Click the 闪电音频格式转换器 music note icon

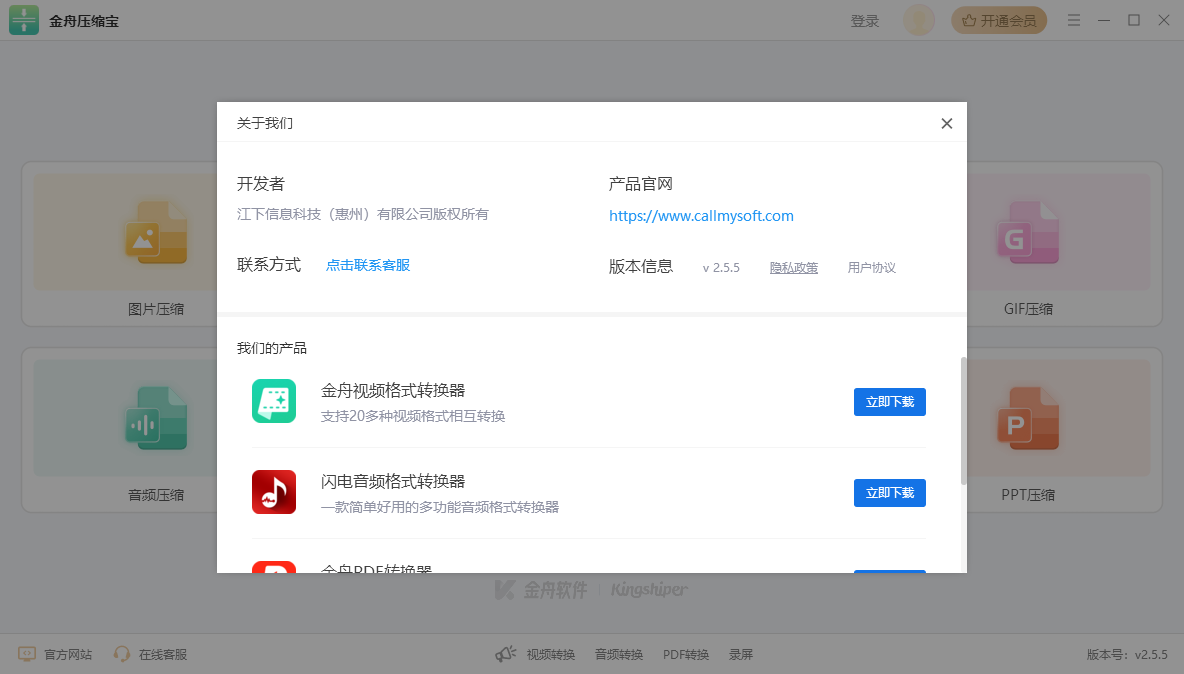[274, 492]
